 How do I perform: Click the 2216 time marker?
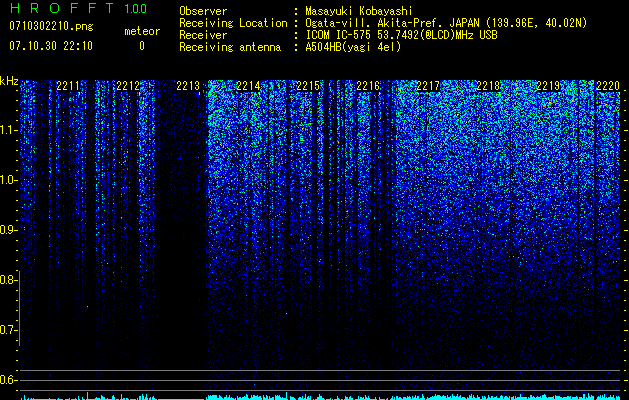coord(368,85)
